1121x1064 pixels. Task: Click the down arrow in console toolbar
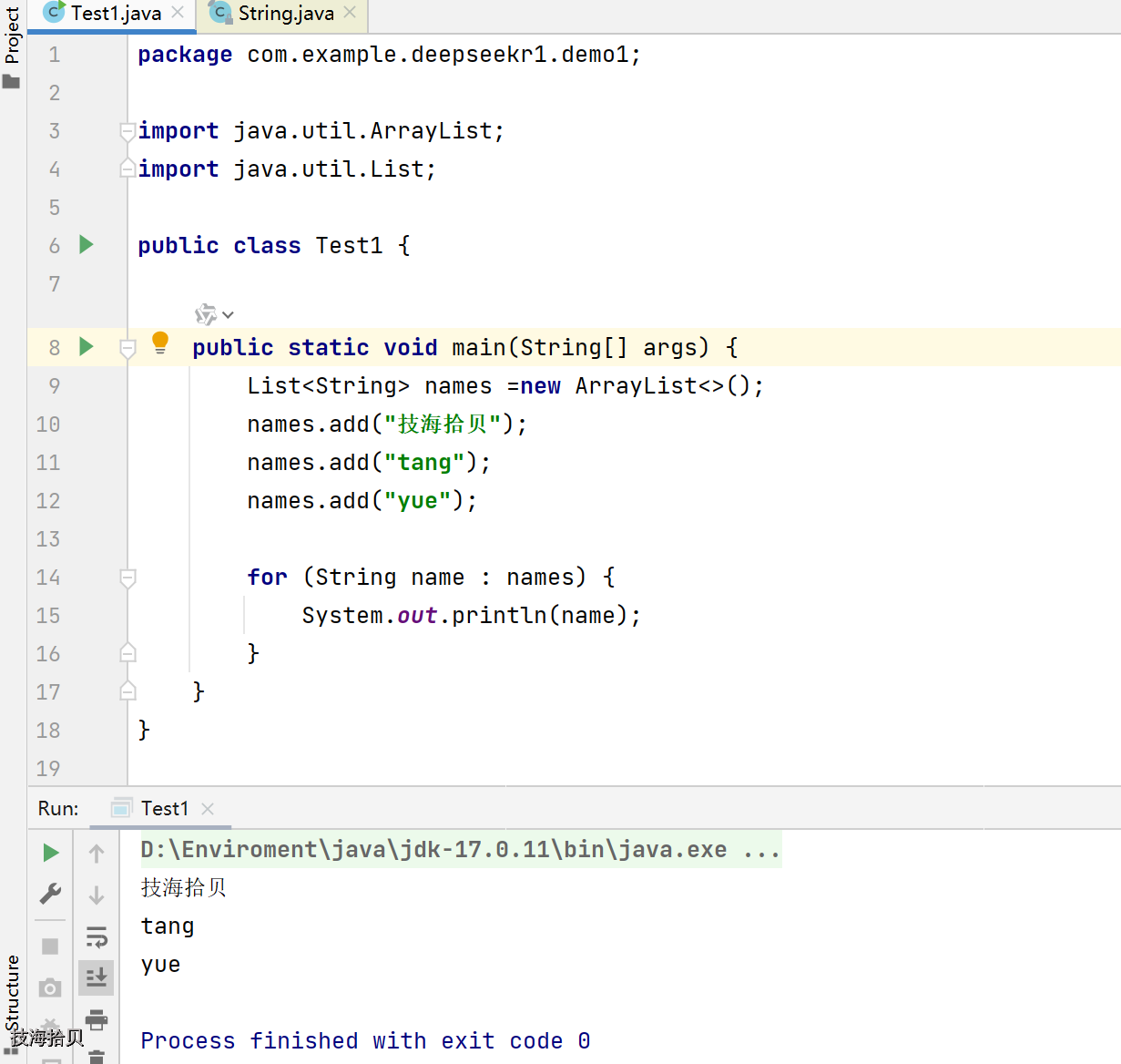click(97, 895)
